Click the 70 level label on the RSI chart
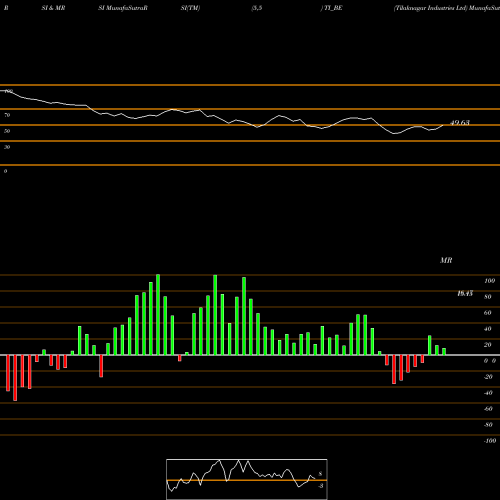This screenshot has width=500, height=500. (7, 115)
